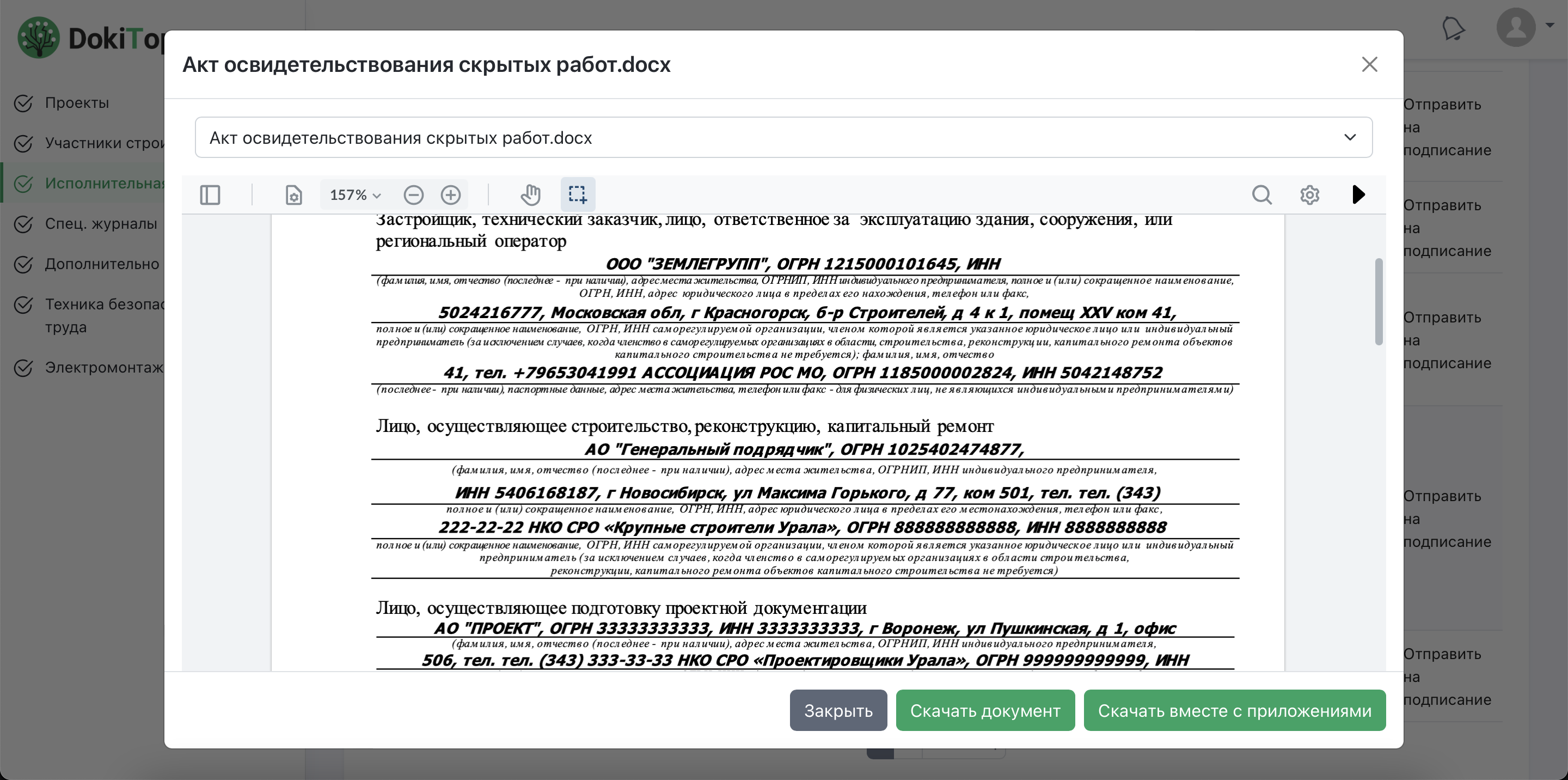Open the document file selector dropdown
Screen dimensions: 1568x780
tap(783, 138)
